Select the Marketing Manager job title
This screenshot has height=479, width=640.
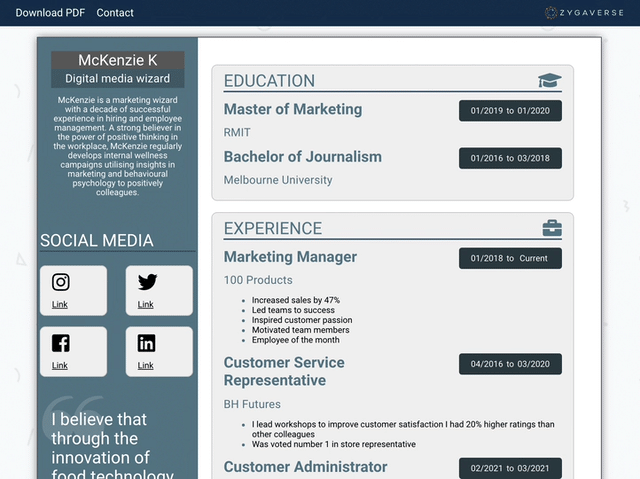click(290, 257)
